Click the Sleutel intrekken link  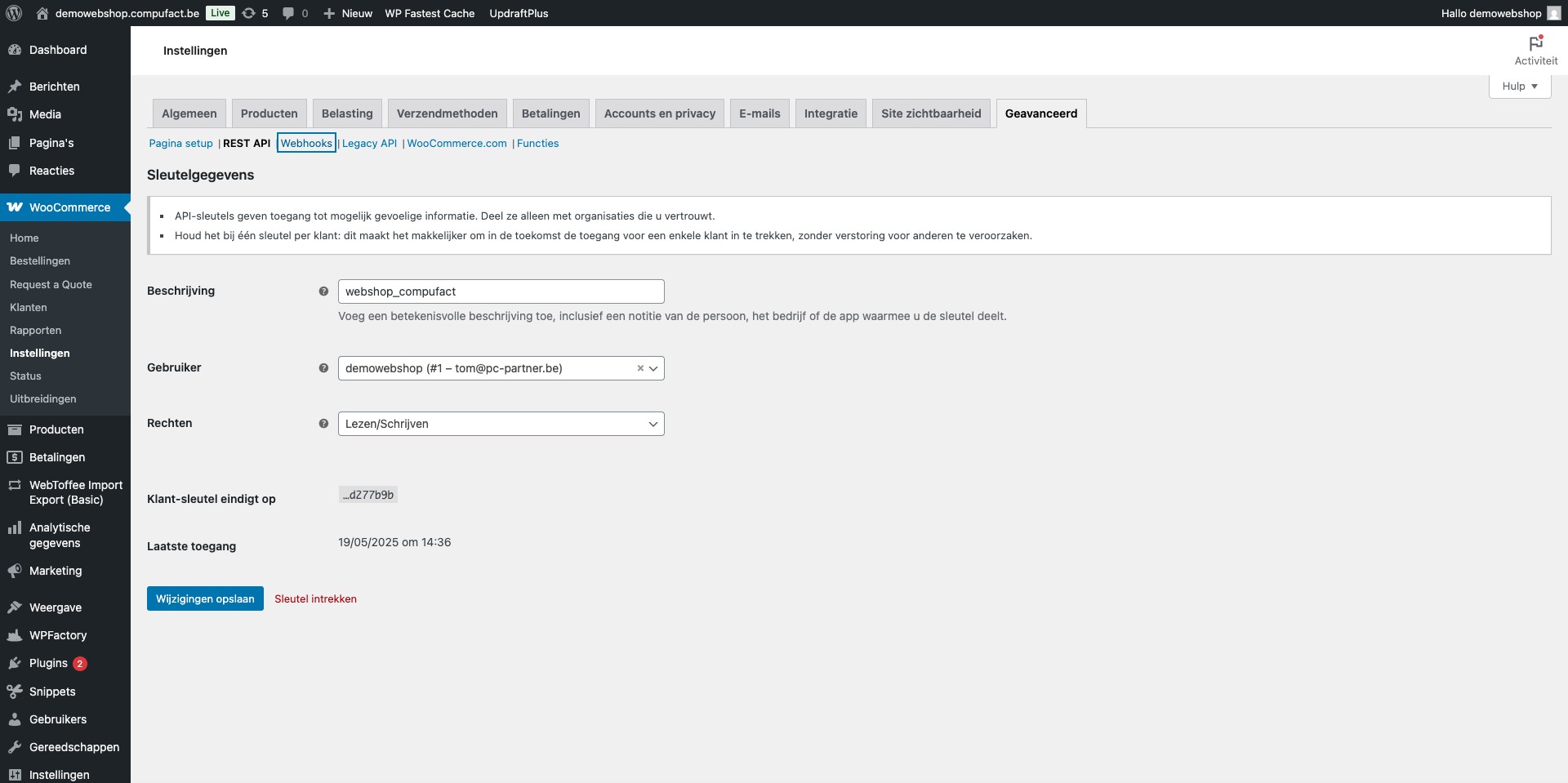(x=315, y=598)
